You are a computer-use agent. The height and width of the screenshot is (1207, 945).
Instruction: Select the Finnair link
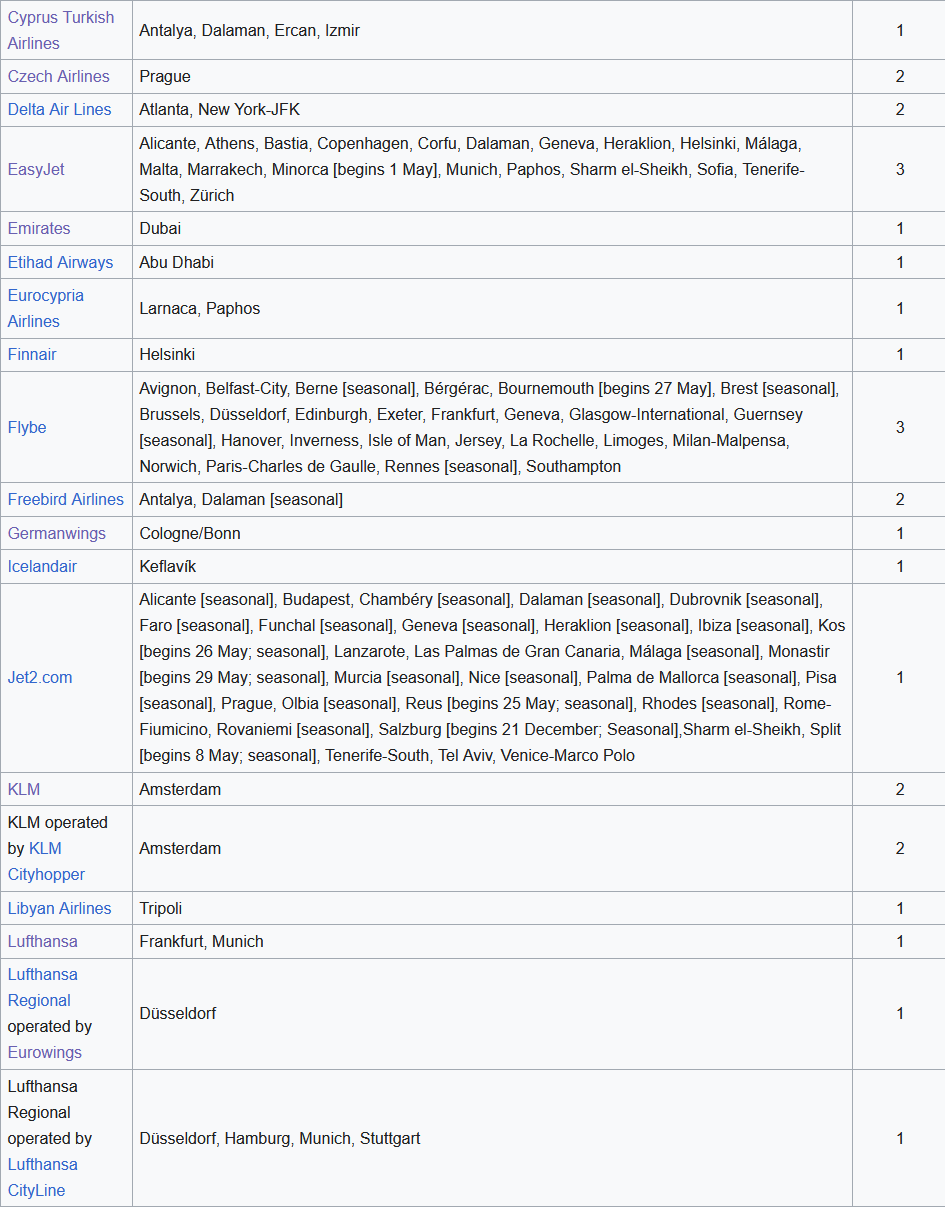[32, 354]
